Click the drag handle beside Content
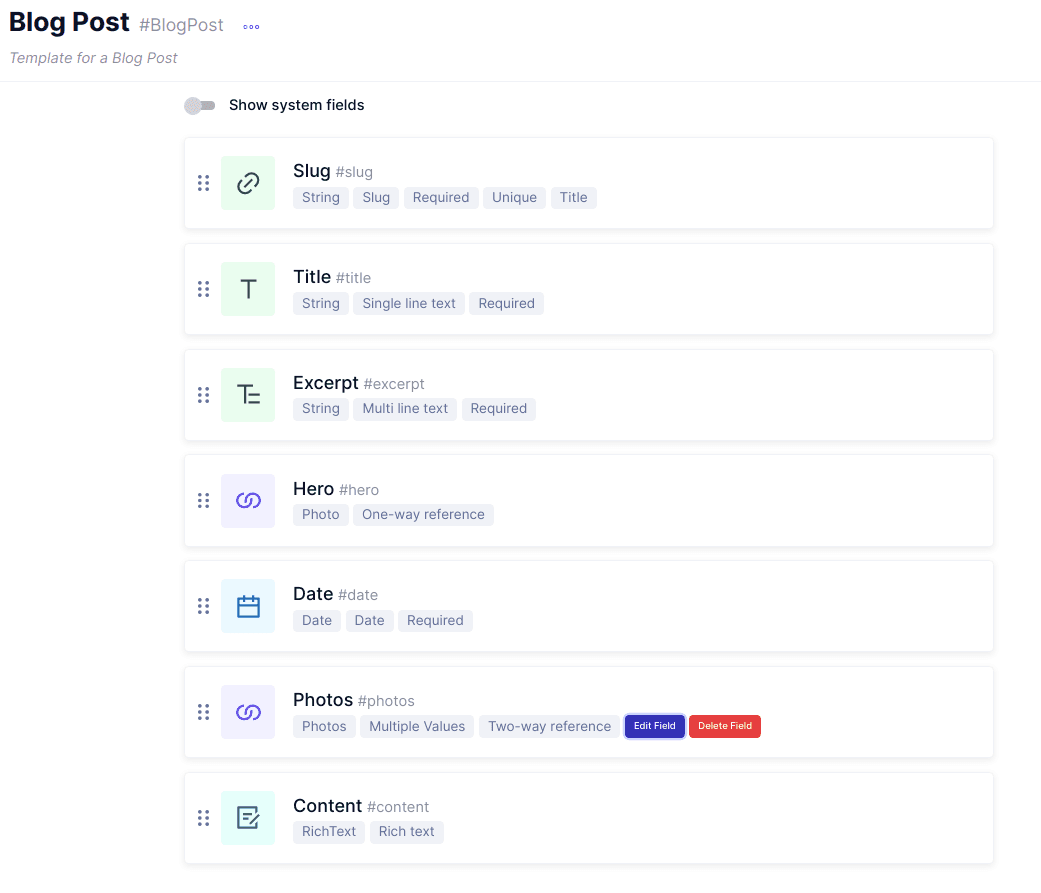Screen dimensions: 1041x893 [204, 818]
